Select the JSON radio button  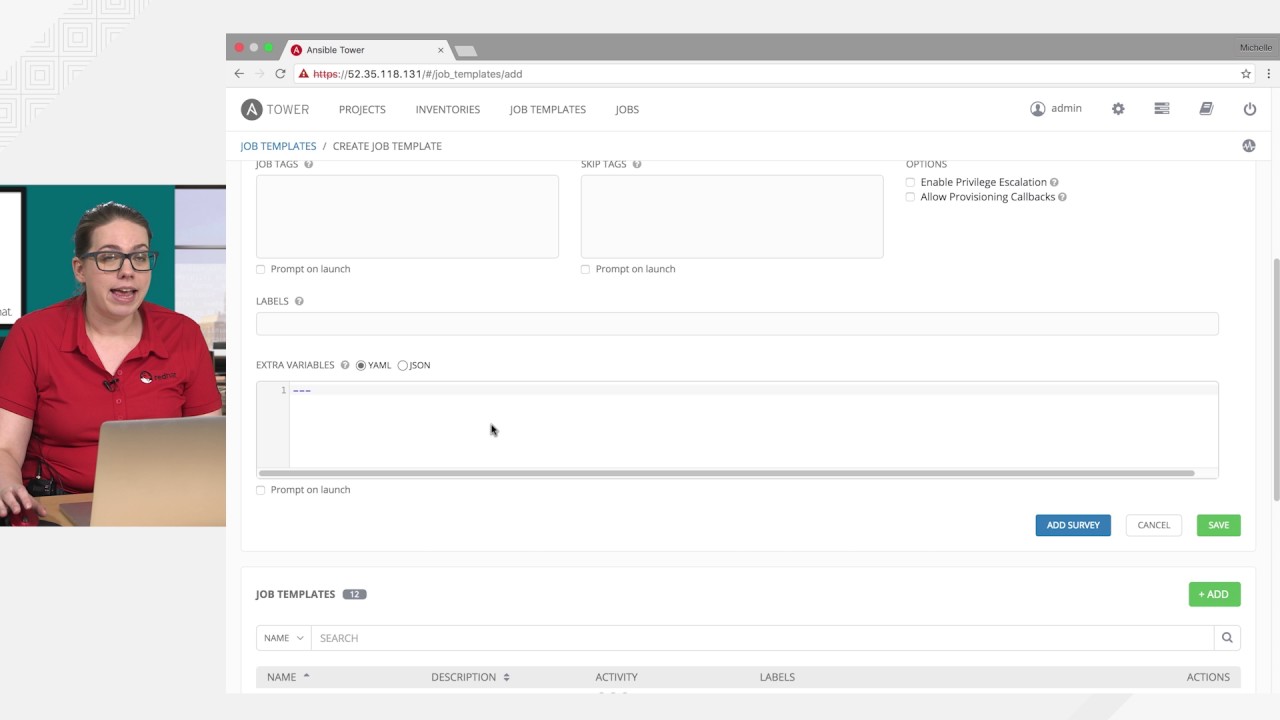tap(403, 365)
